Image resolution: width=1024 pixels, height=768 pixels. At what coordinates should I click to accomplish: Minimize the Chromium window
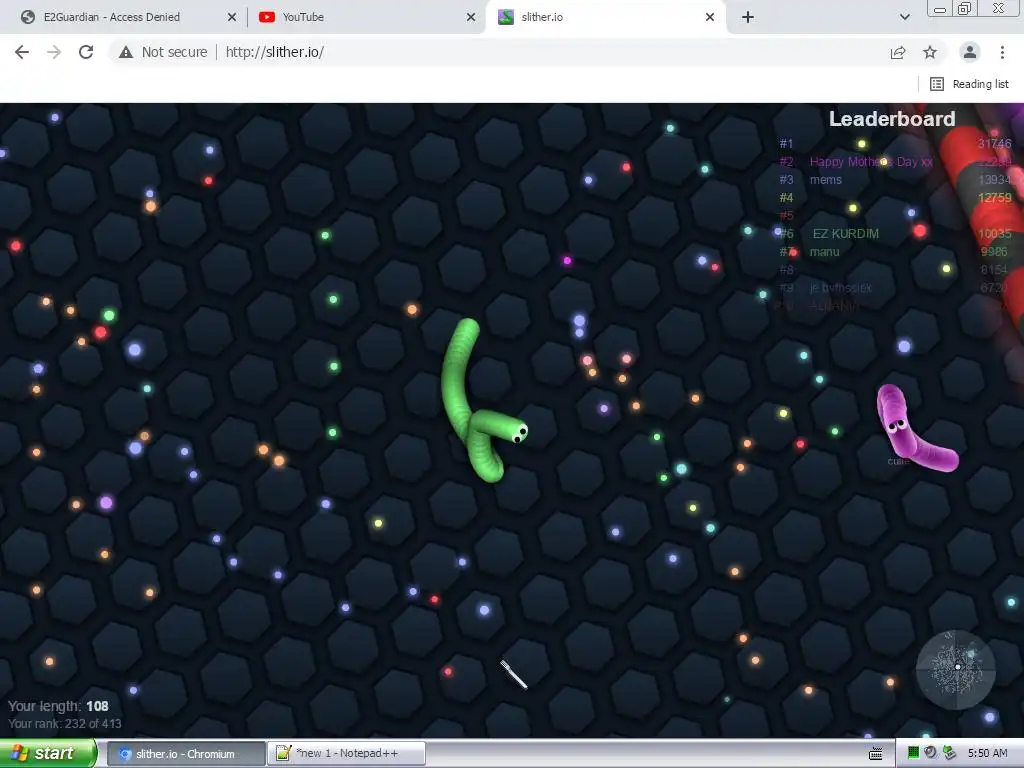[x=940, y=8]
